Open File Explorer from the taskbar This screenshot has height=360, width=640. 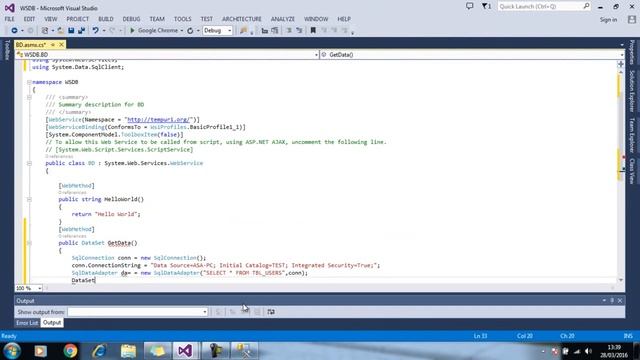128,351
